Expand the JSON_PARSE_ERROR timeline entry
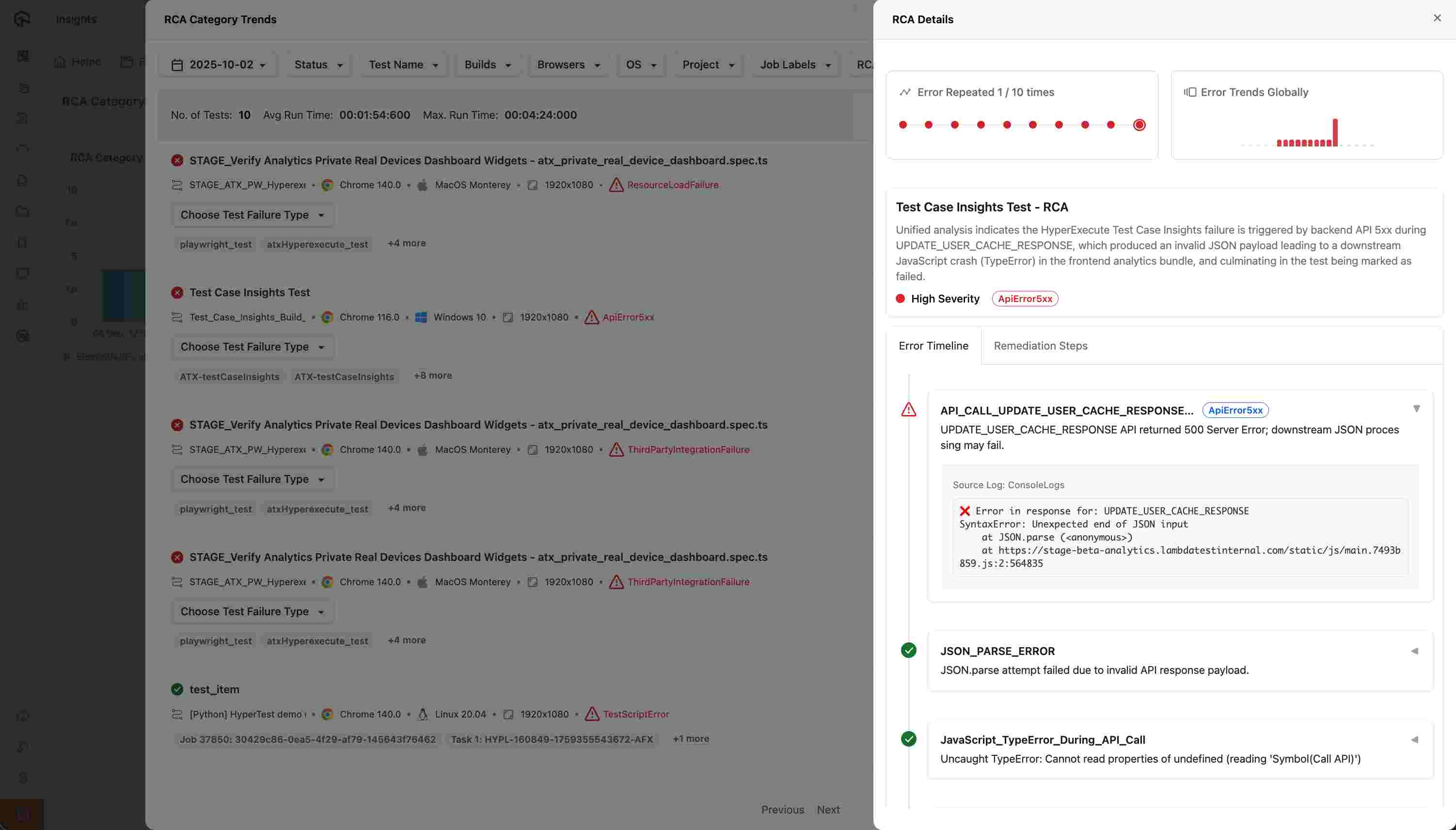1456x830 pixels. (1414, 651)
